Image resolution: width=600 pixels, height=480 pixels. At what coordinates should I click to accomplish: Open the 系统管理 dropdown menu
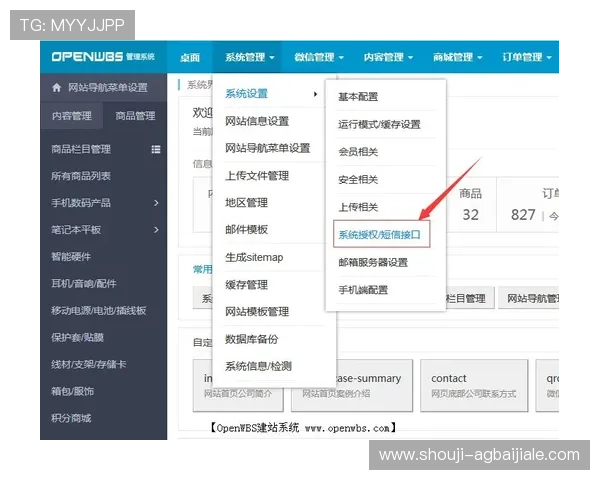coord(249,57)
